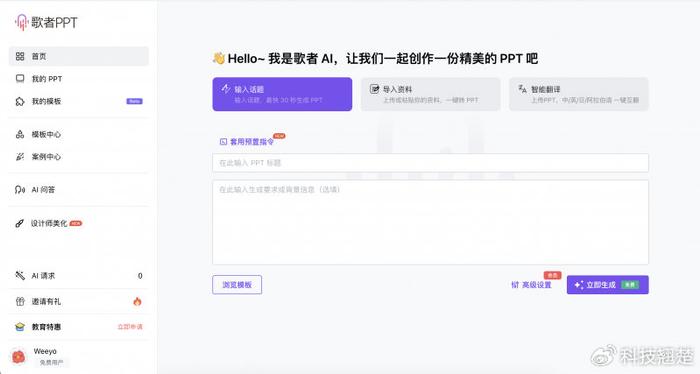This screenshot has width=700, height=374.
Task: Expand 高级设置 options
Action: [531, 285]
